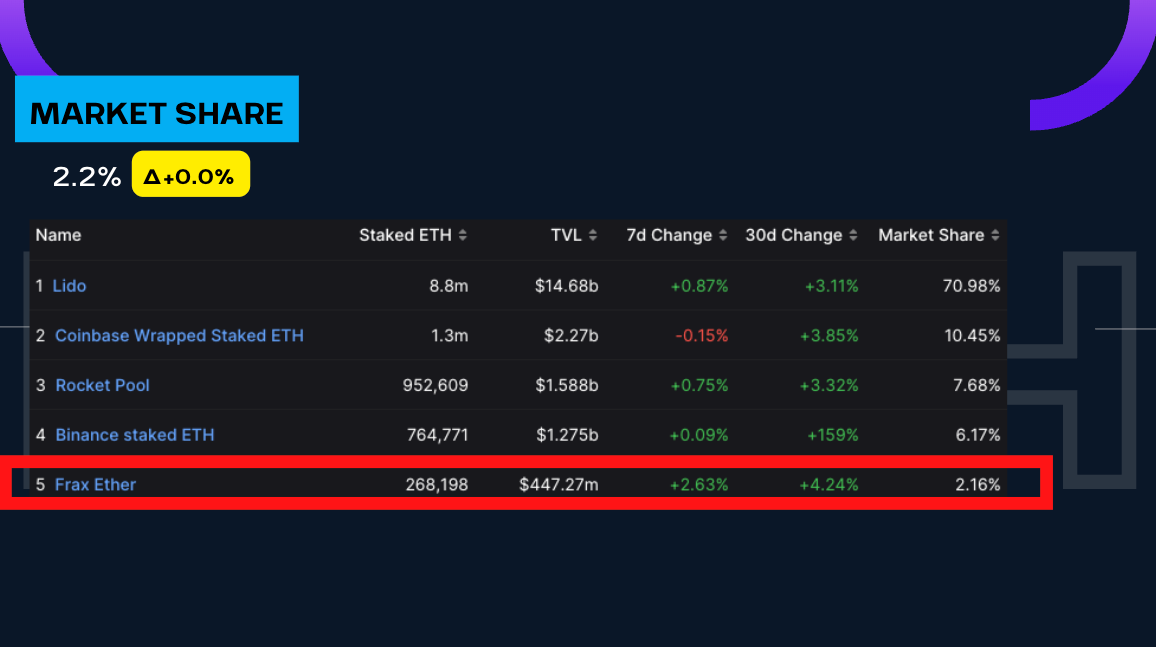Click the red -0.15% 7d change value
1156x647 pixels.
(701, 336)
